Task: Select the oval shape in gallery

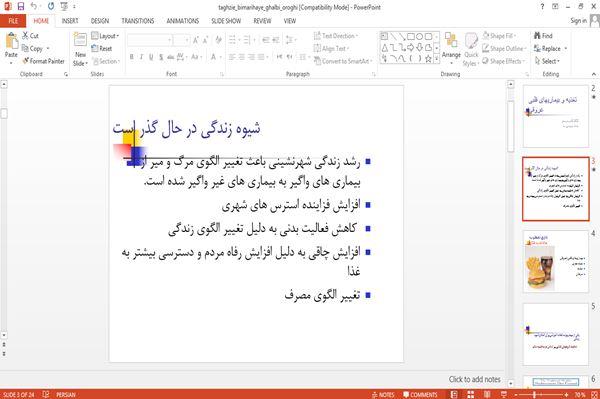Action: pos(419,37)
